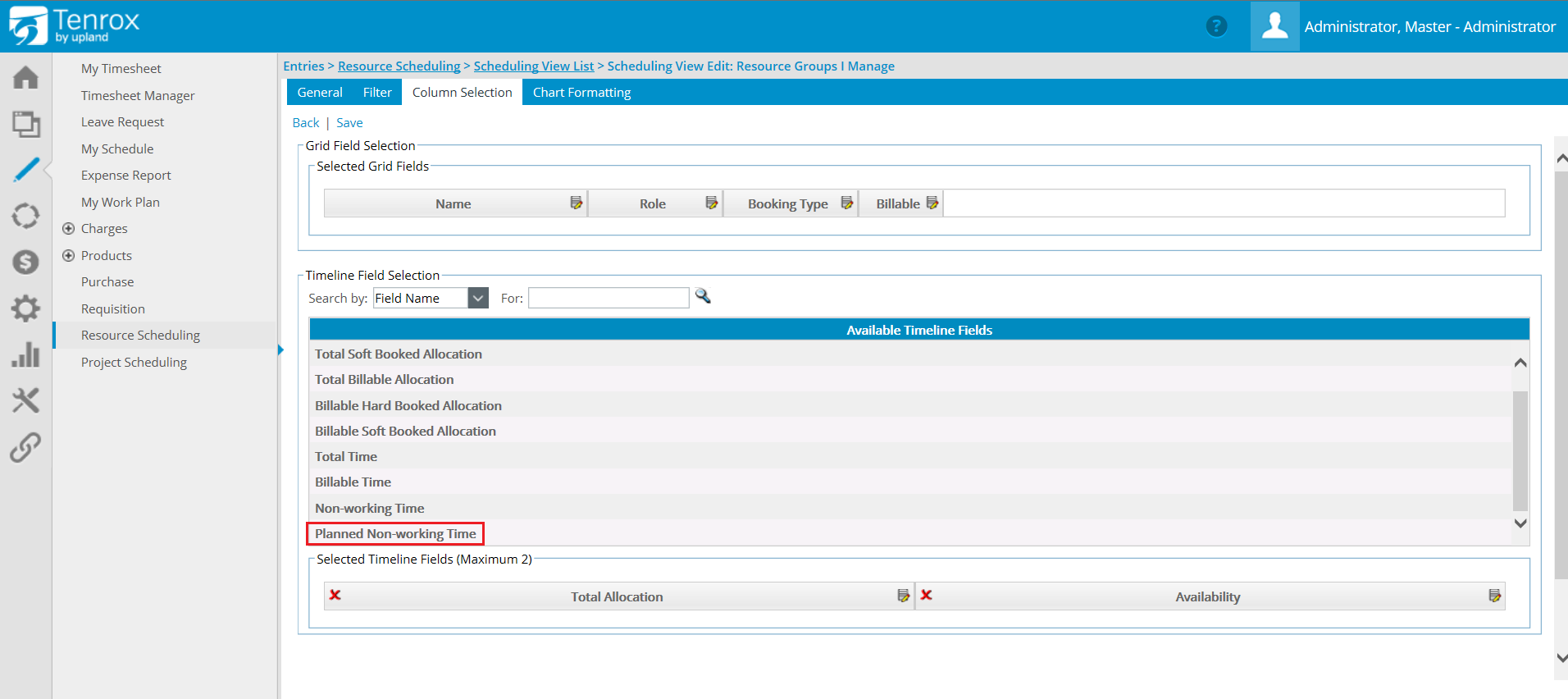Open the gear setup icon in sidebar
Image resolution: width=1568 pixels, height=699 pixels.
click(x=25, y=308)
